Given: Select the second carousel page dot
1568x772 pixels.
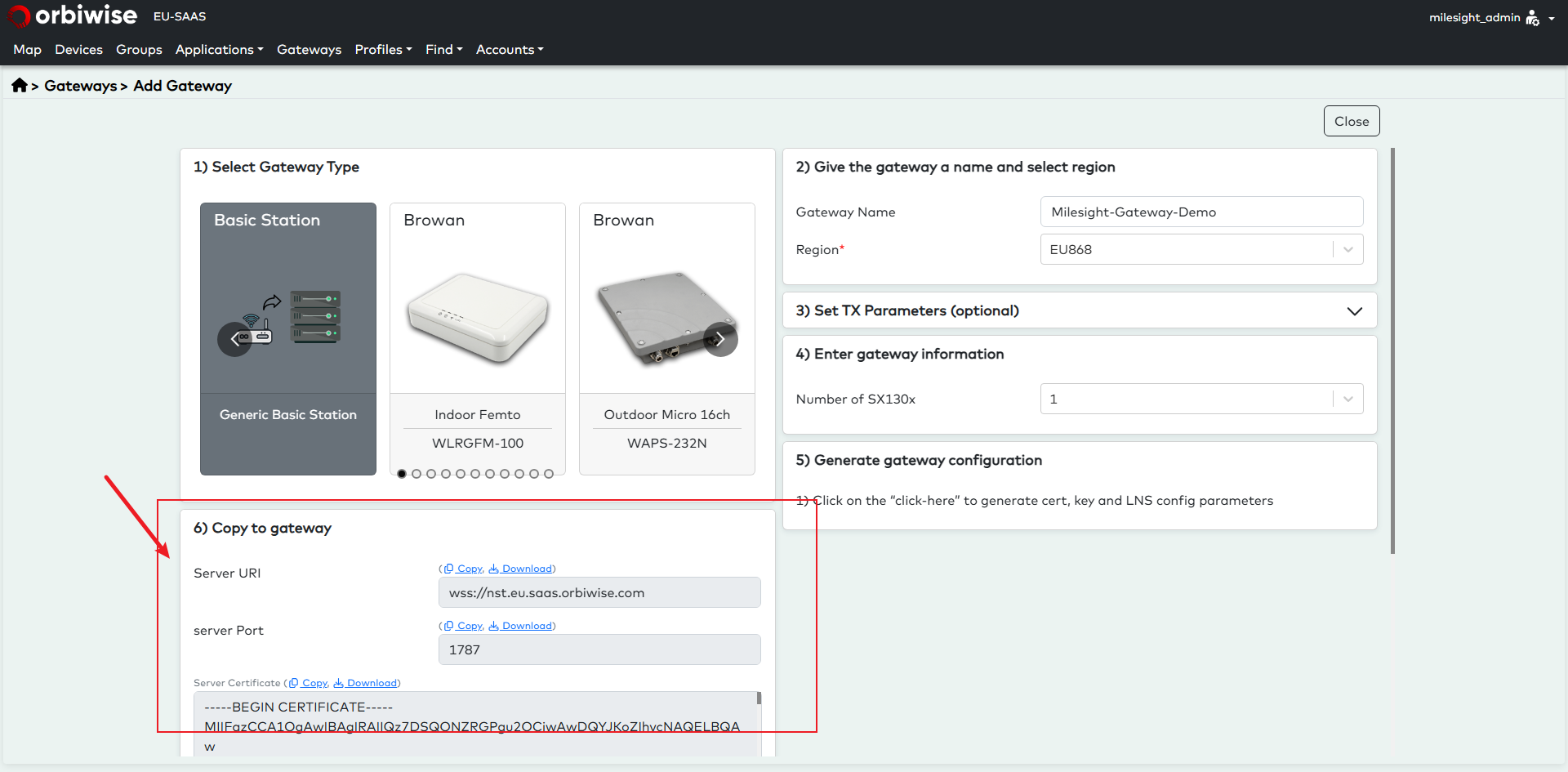Looking at the screenshot, I should (x=416, y=474).
